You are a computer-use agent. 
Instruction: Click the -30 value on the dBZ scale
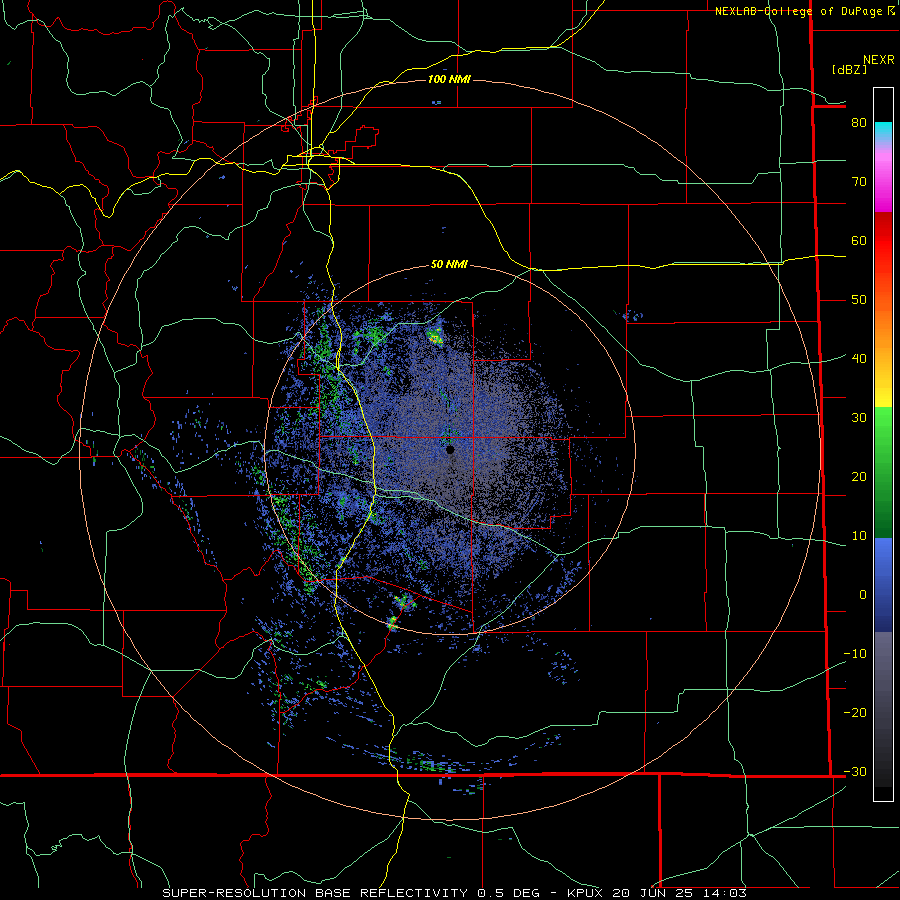855,772
